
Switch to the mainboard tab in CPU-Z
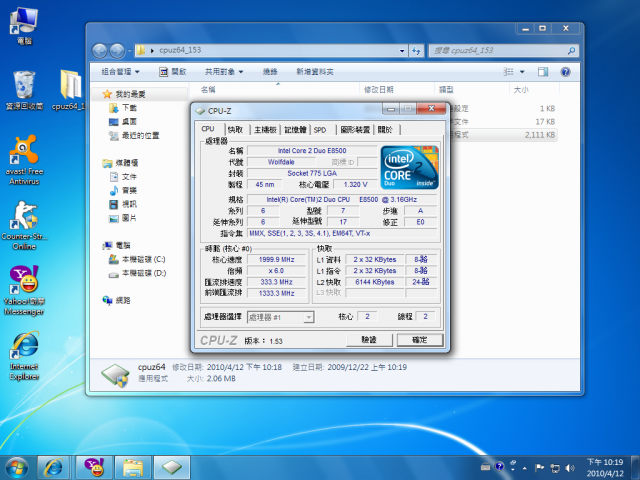click(x=265, y=130)
